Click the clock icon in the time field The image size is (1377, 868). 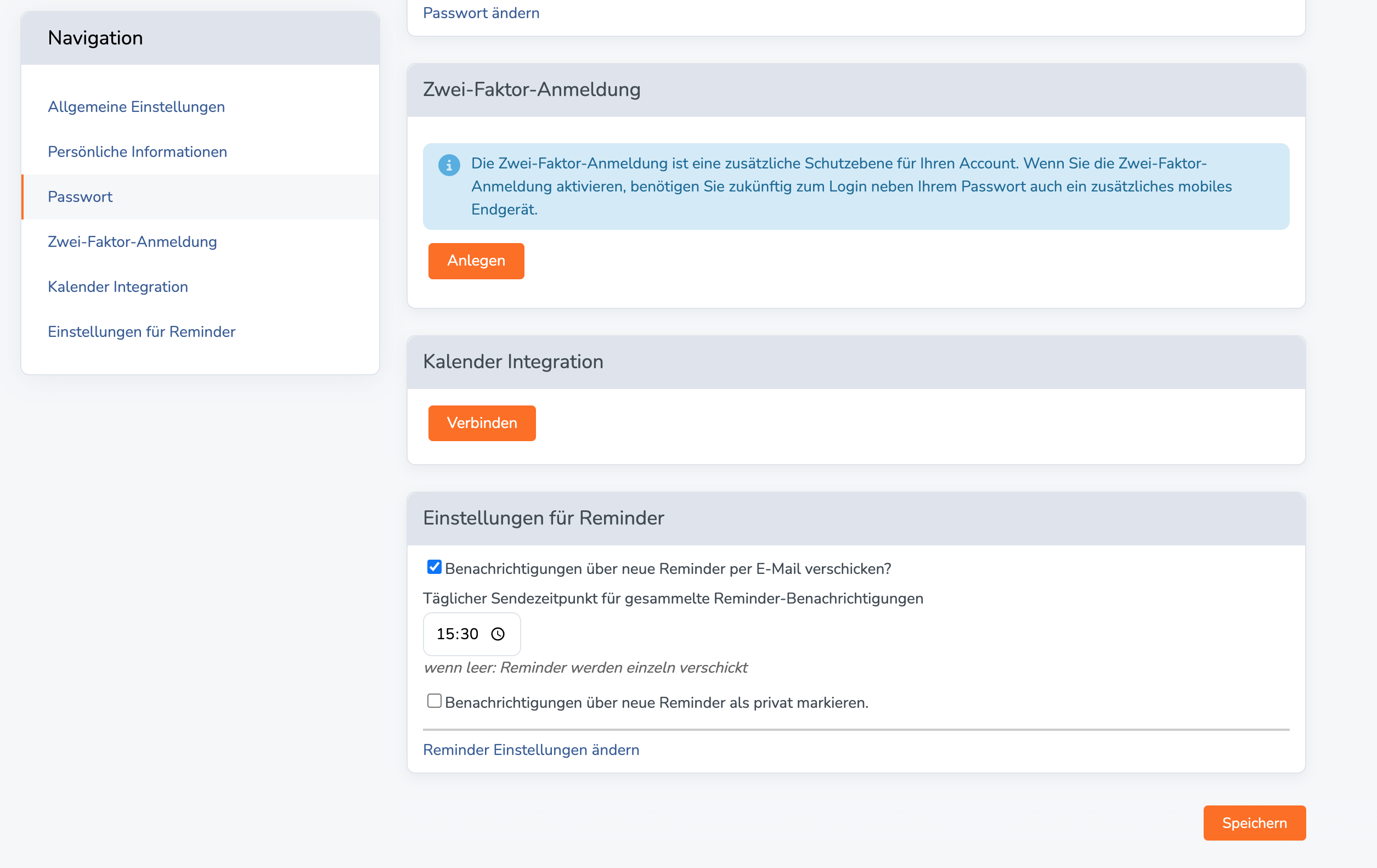point(498,634)
